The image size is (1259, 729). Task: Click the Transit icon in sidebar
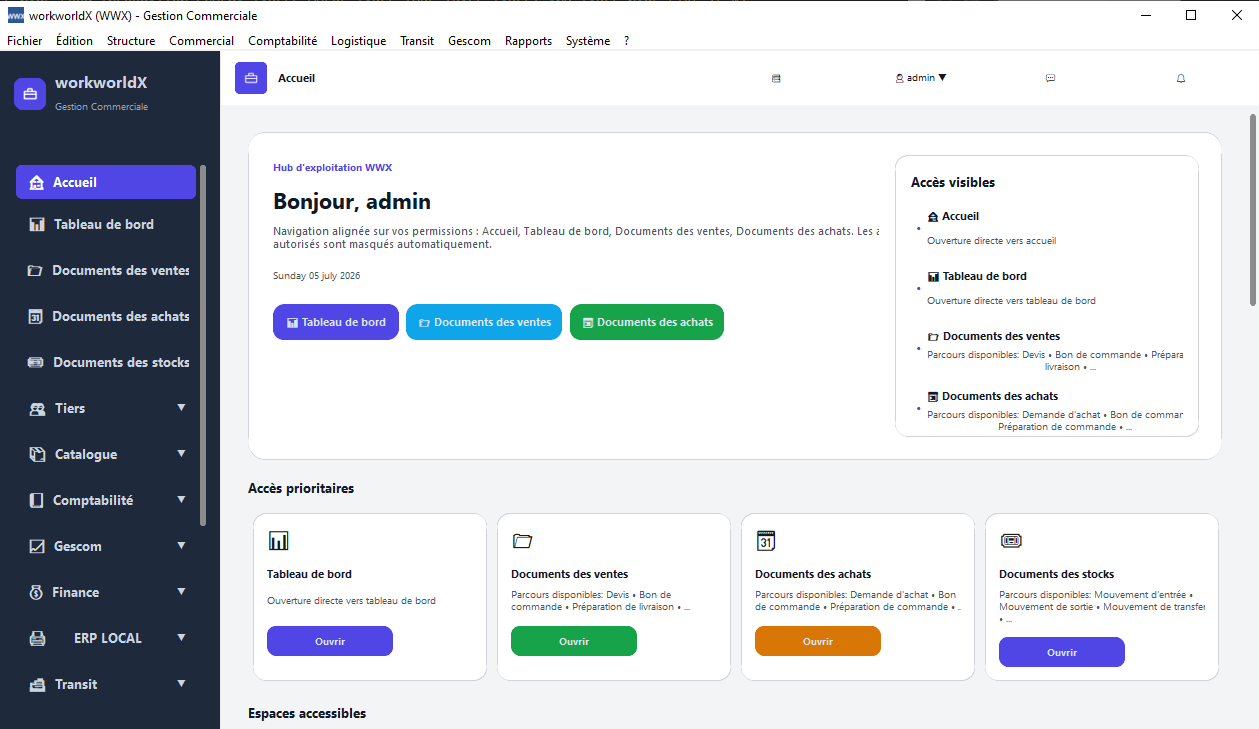tap(37, 685)
